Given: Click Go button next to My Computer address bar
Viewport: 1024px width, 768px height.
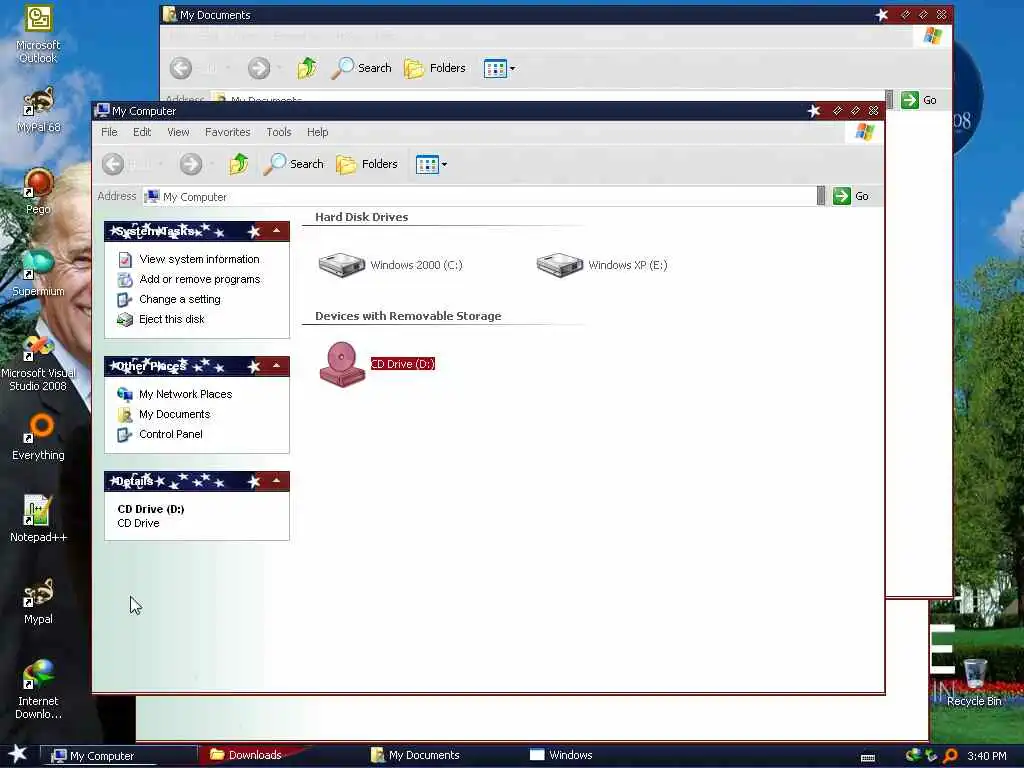Looking at the screenshot, I should click(x=851, y=196).
